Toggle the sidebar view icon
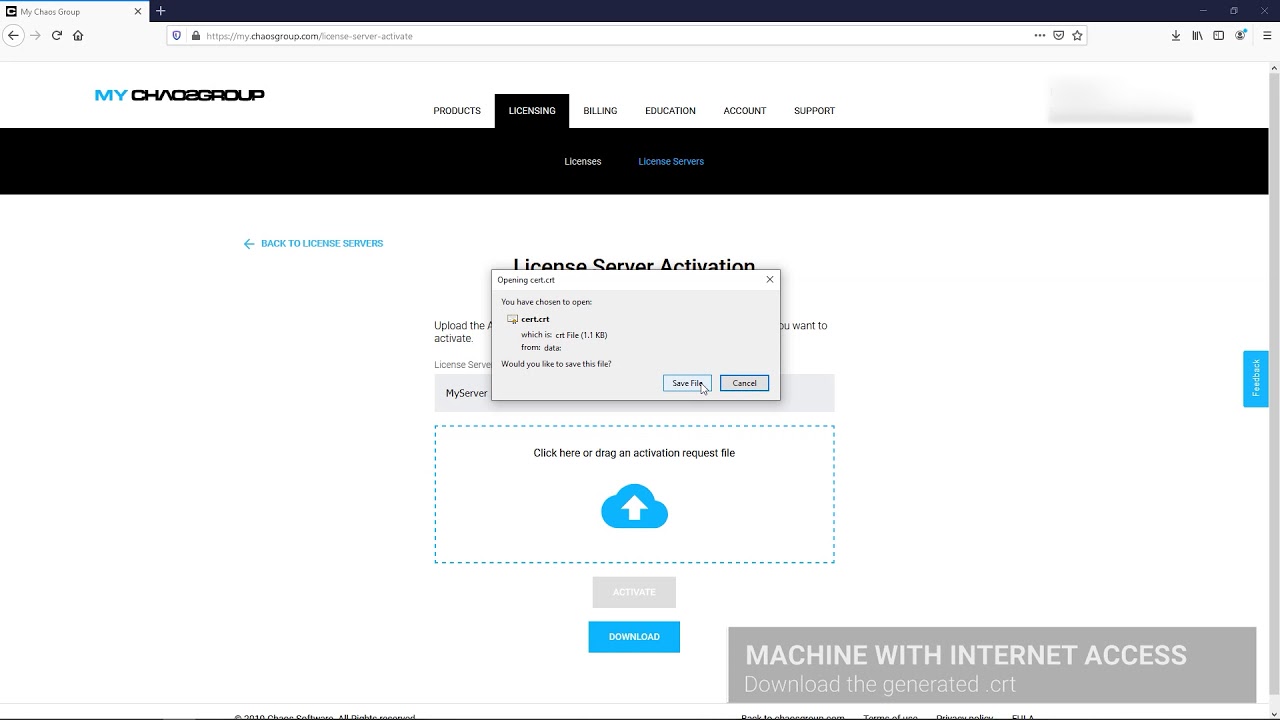 point(1218,35)
